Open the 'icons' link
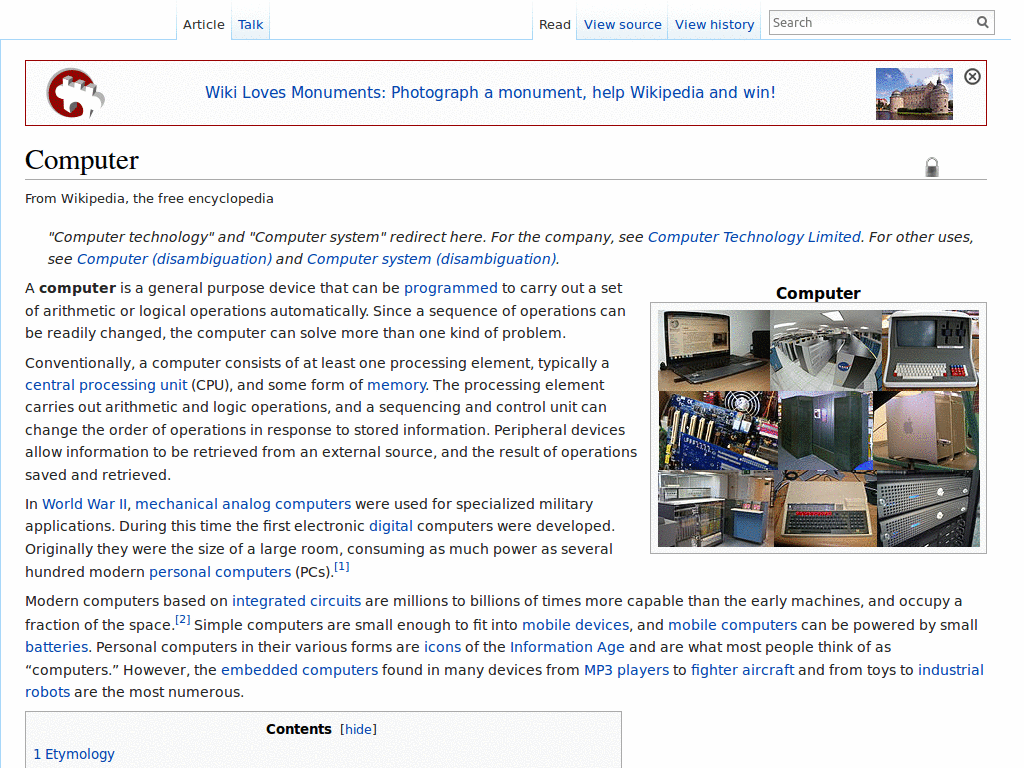Image resolution: width=1024 pixels, height=768 pixels. 442,647
